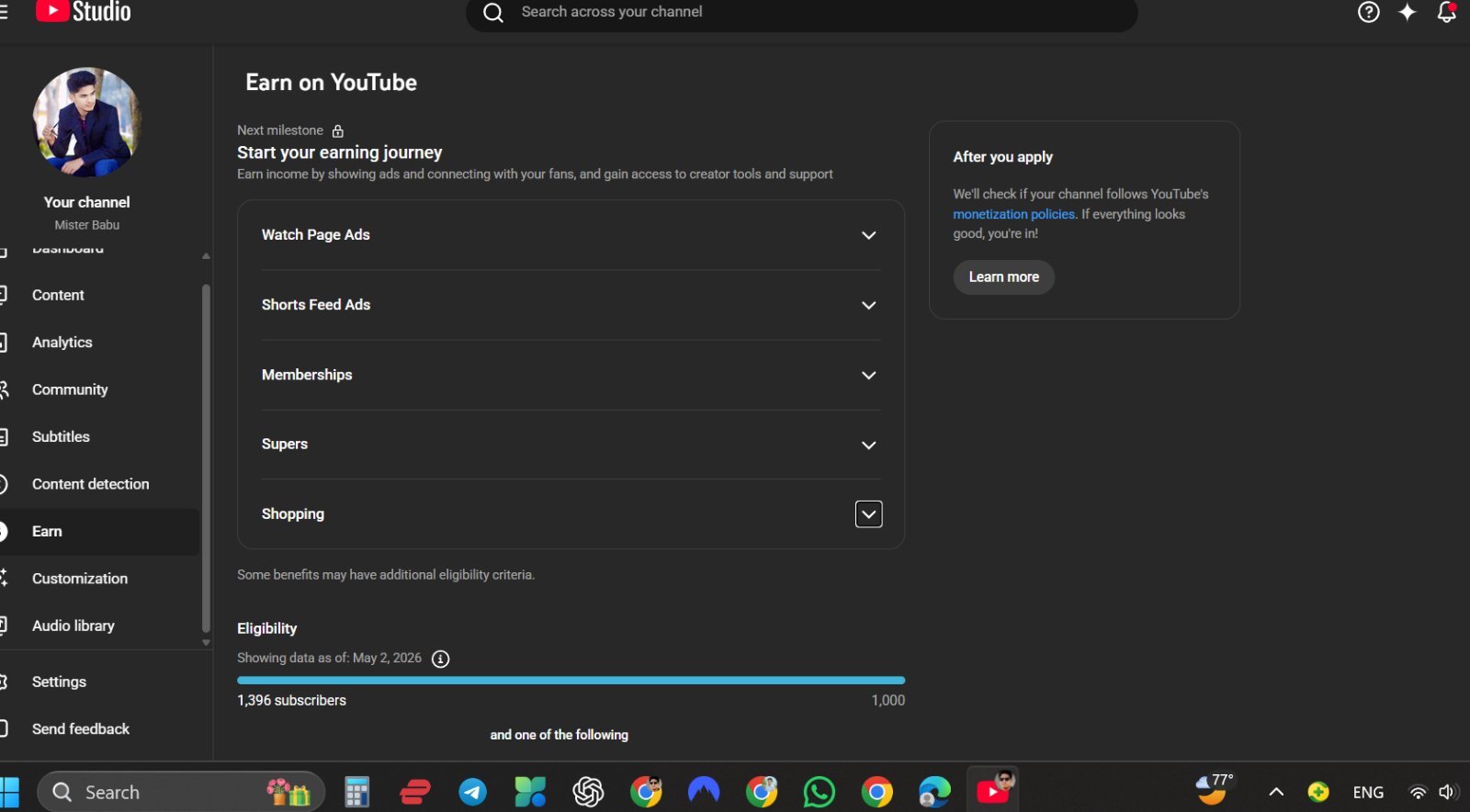Click the YouTube Studio logo
This screenshot has height=812, width=1470.
pos(84,12)
